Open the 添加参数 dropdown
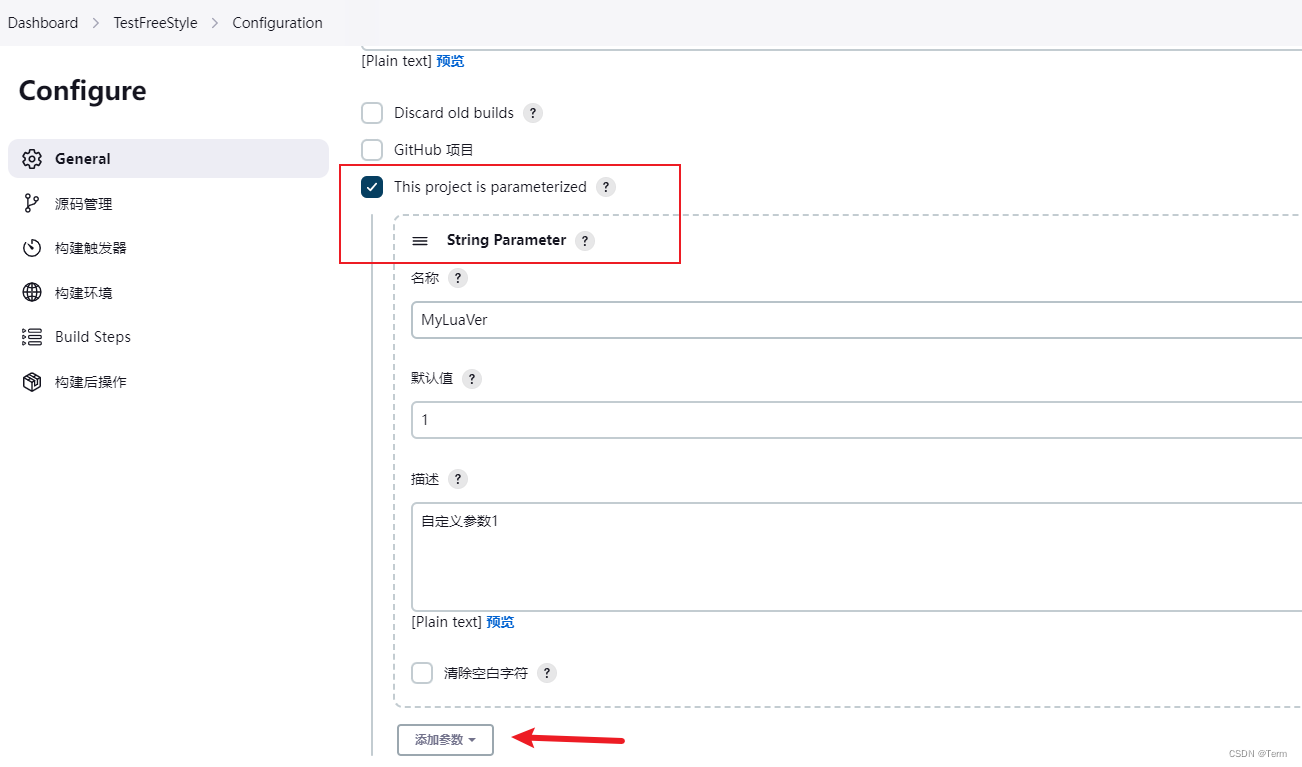The image size is (1302, 767). coord(445,740)
